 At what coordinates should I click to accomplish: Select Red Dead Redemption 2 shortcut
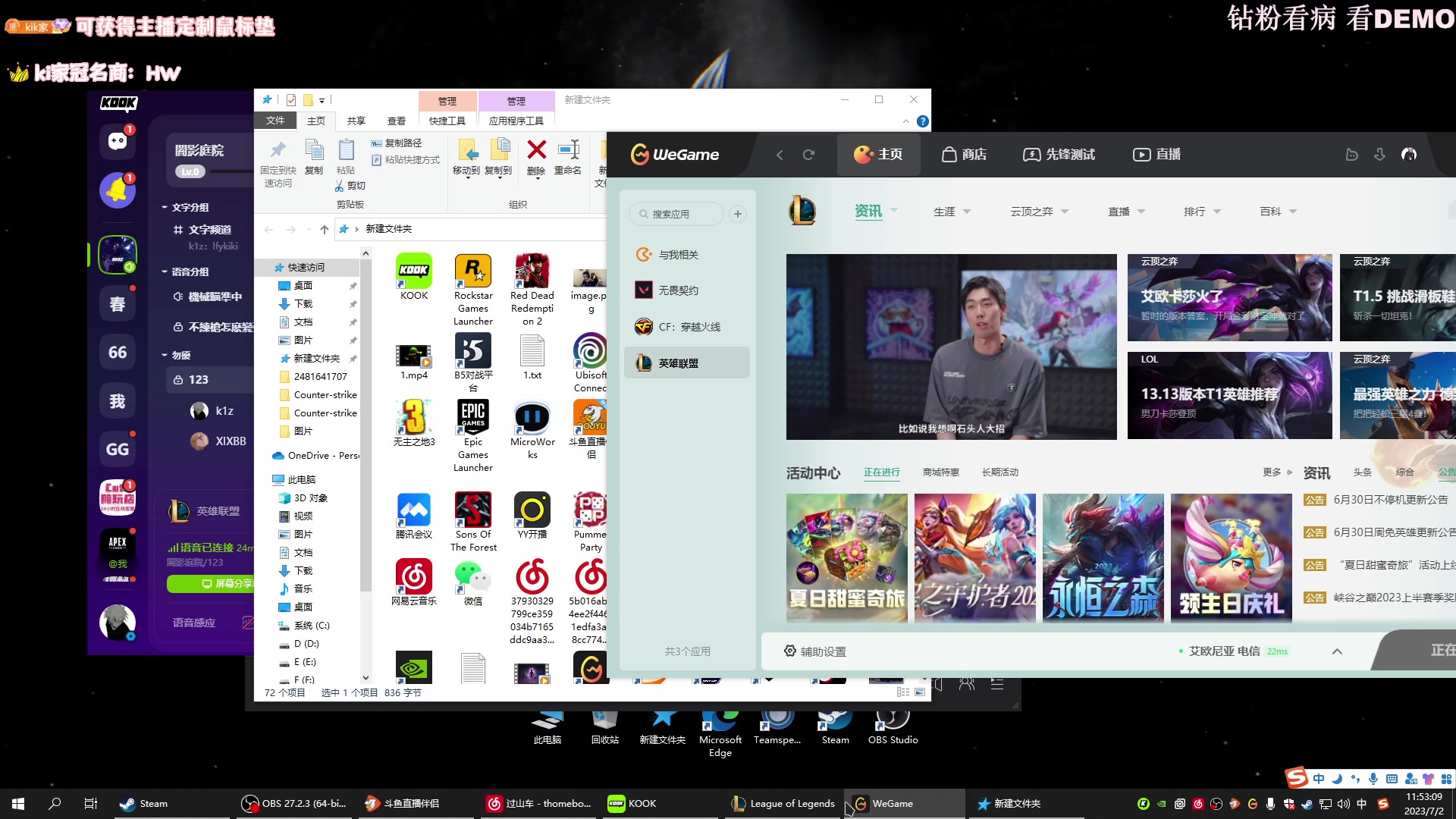click(x=532, y=290)
